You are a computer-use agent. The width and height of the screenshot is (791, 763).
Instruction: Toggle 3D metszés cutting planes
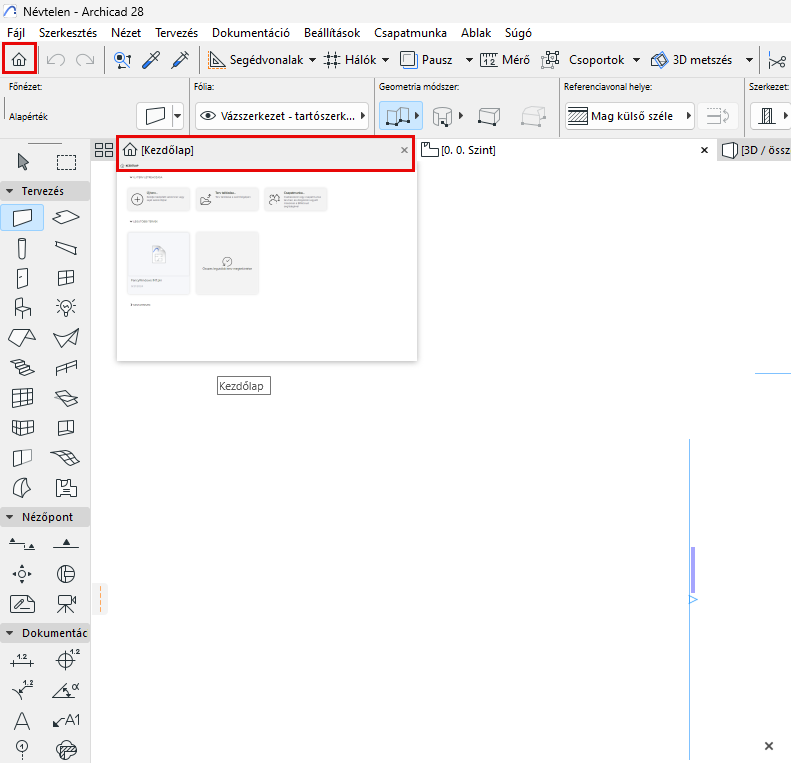point(691,60)
